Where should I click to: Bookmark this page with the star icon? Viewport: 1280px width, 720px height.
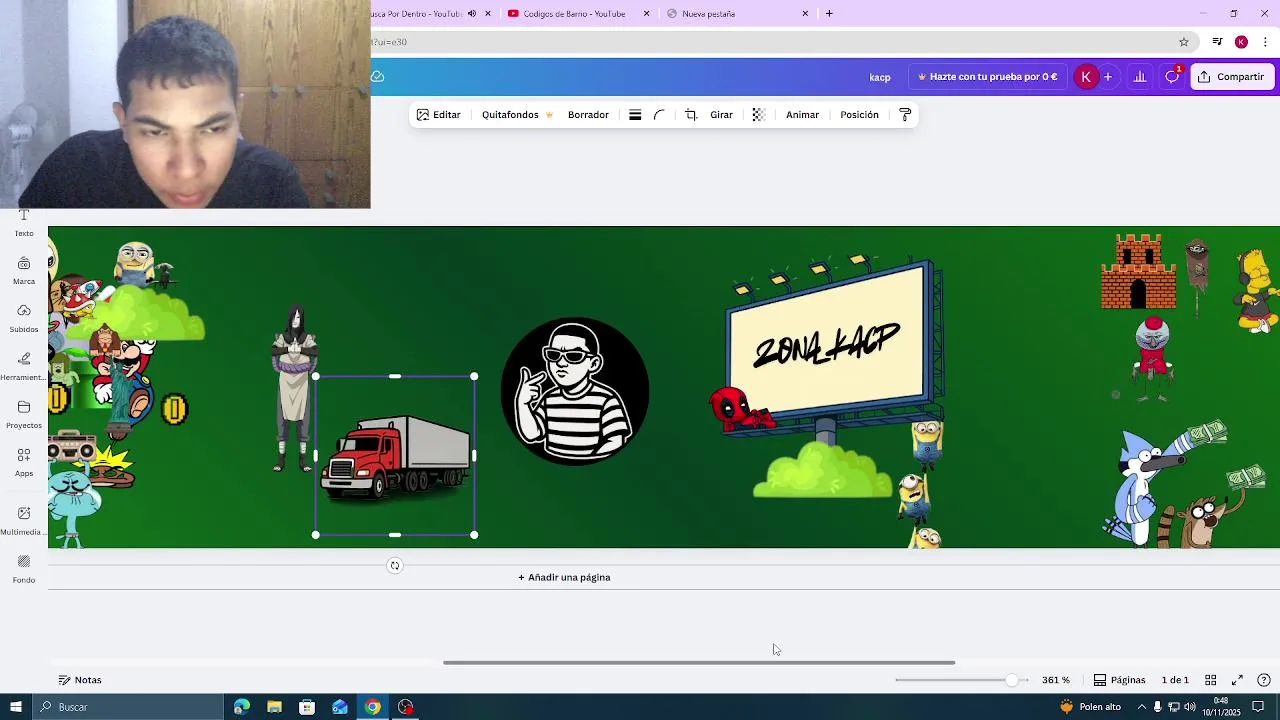click(1184, 42)
